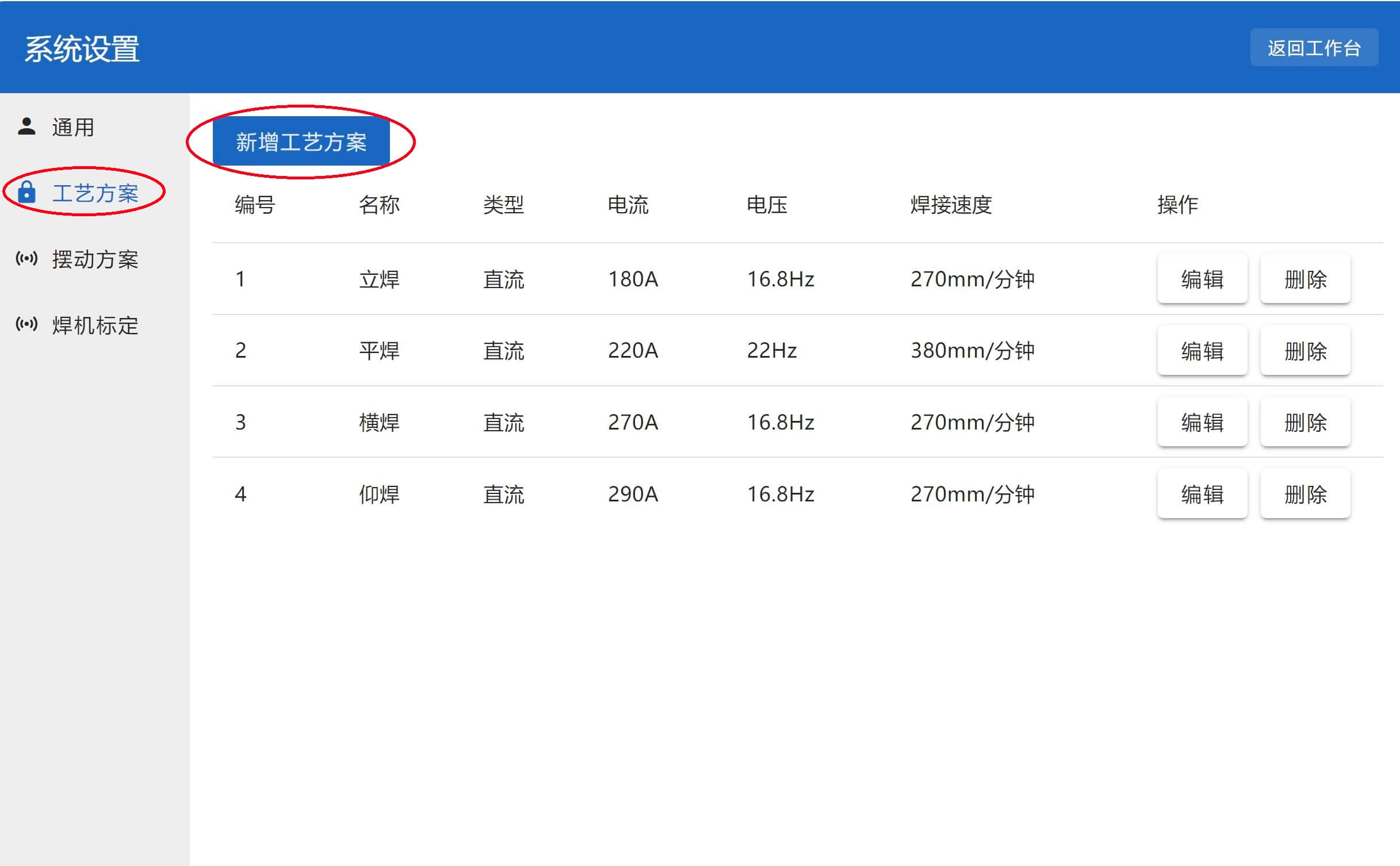The height and width of the screenshot is (866, 1400).
Task: Go to 焊机标定 page
Action: click(x=95, y=325)
